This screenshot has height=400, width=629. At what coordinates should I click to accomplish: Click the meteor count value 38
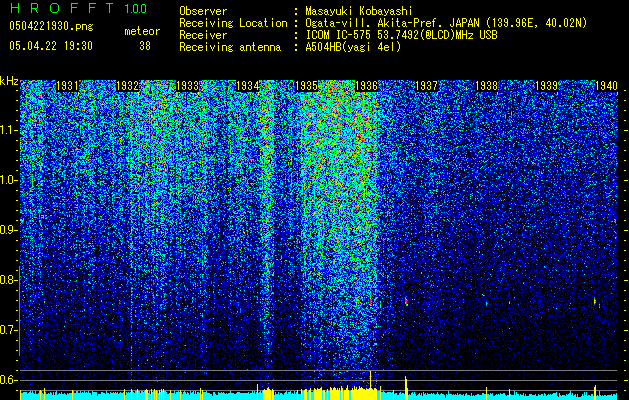[145, 46]
